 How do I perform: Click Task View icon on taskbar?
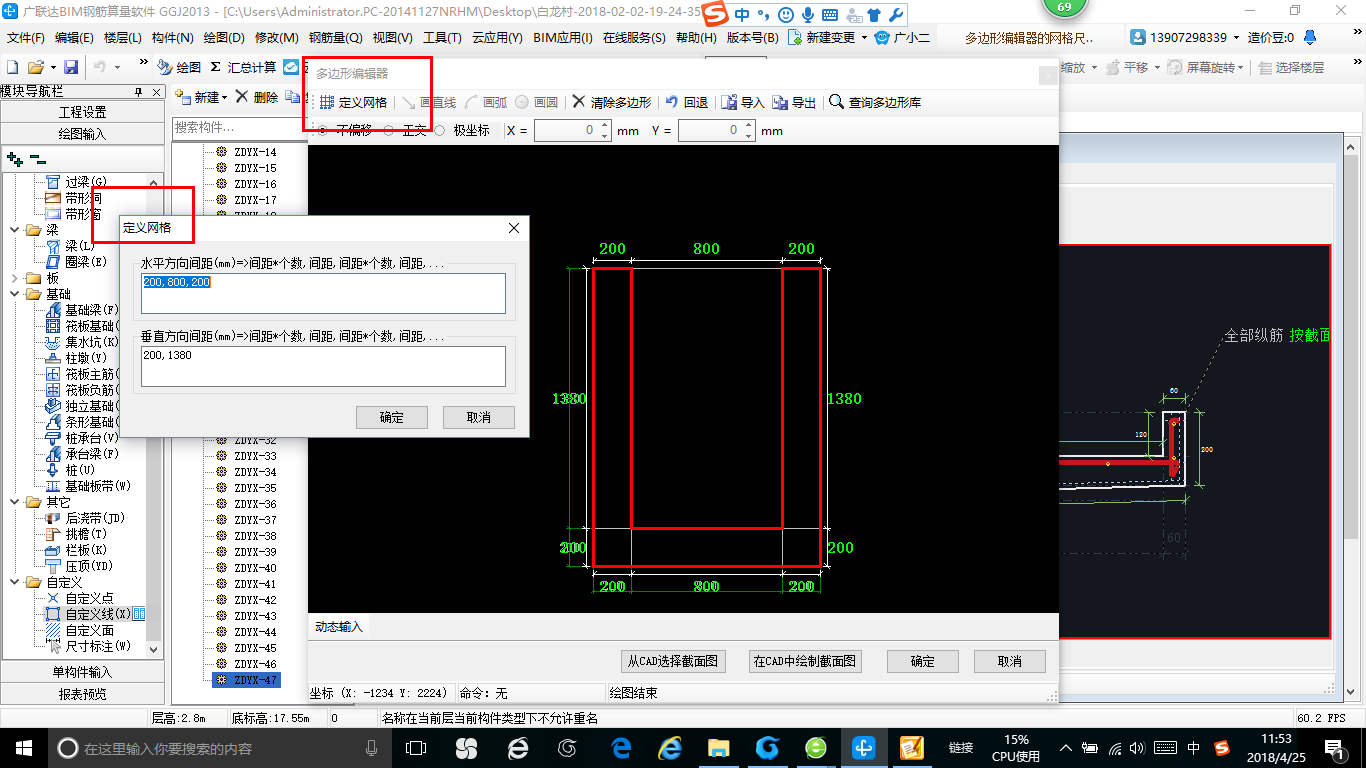point(415,747)
